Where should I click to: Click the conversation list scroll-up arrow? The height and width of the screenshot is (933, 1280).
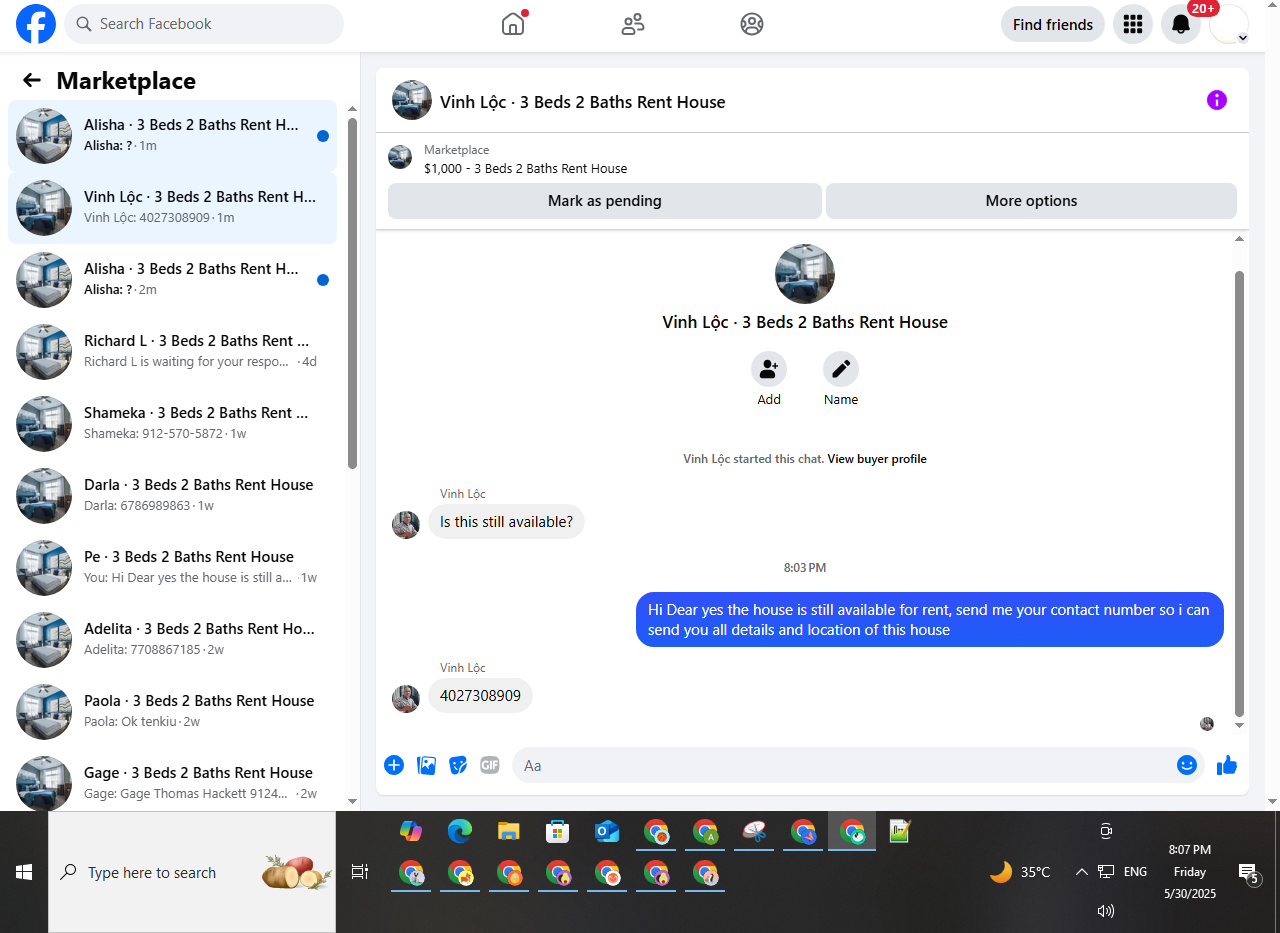tap(352, 108)
